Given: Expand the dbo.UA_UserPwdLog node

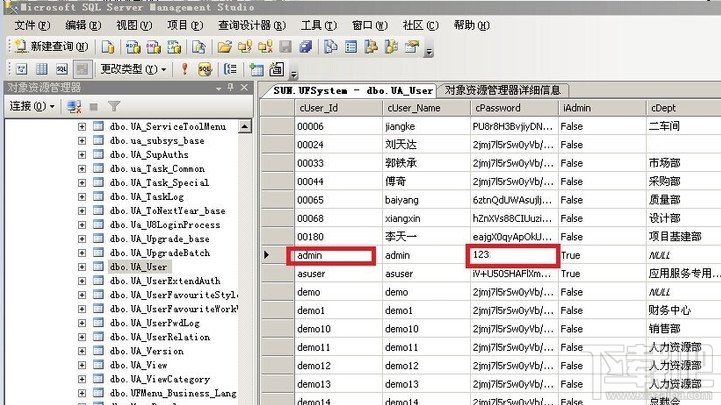Looking at the screenshot, I should pyautogui.click(x=82, y=323).
